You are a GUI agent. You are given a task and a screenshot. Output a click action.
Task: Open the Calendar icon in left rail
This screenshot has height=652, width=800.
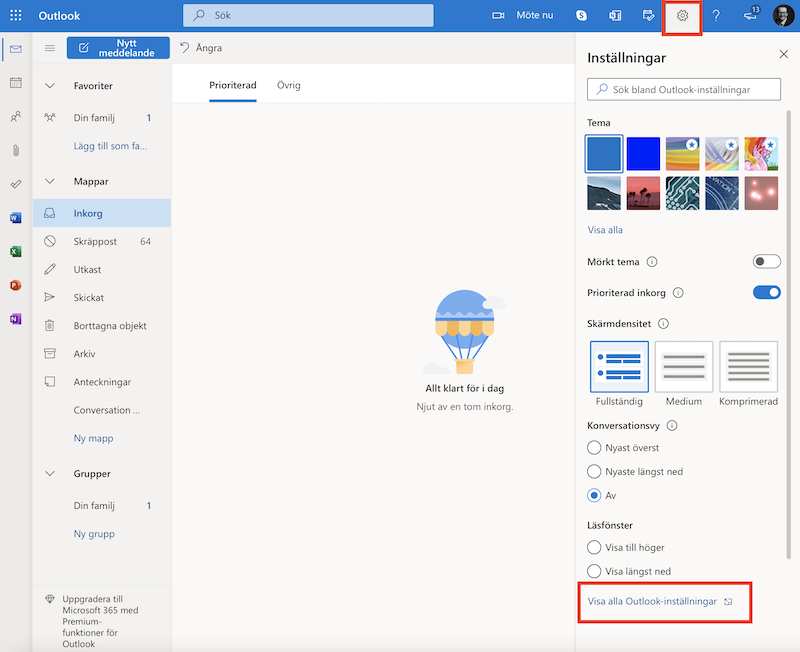(16, 83)
